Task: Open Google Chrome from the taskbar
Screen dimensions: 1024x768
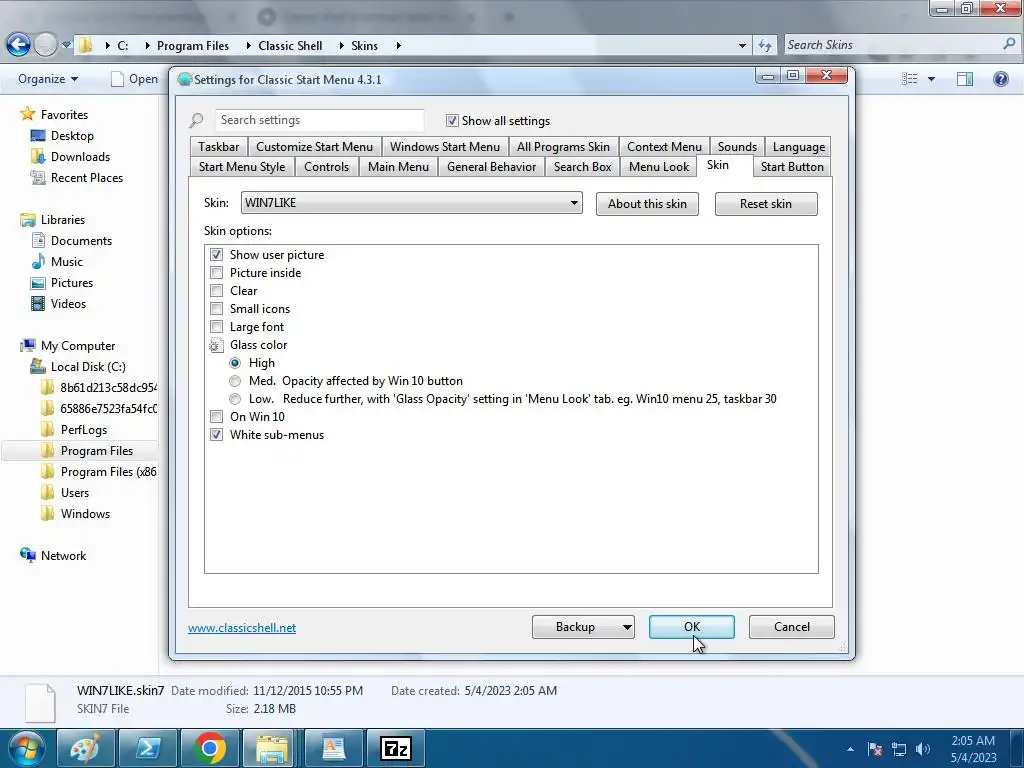Action: (x=209, y=748)
